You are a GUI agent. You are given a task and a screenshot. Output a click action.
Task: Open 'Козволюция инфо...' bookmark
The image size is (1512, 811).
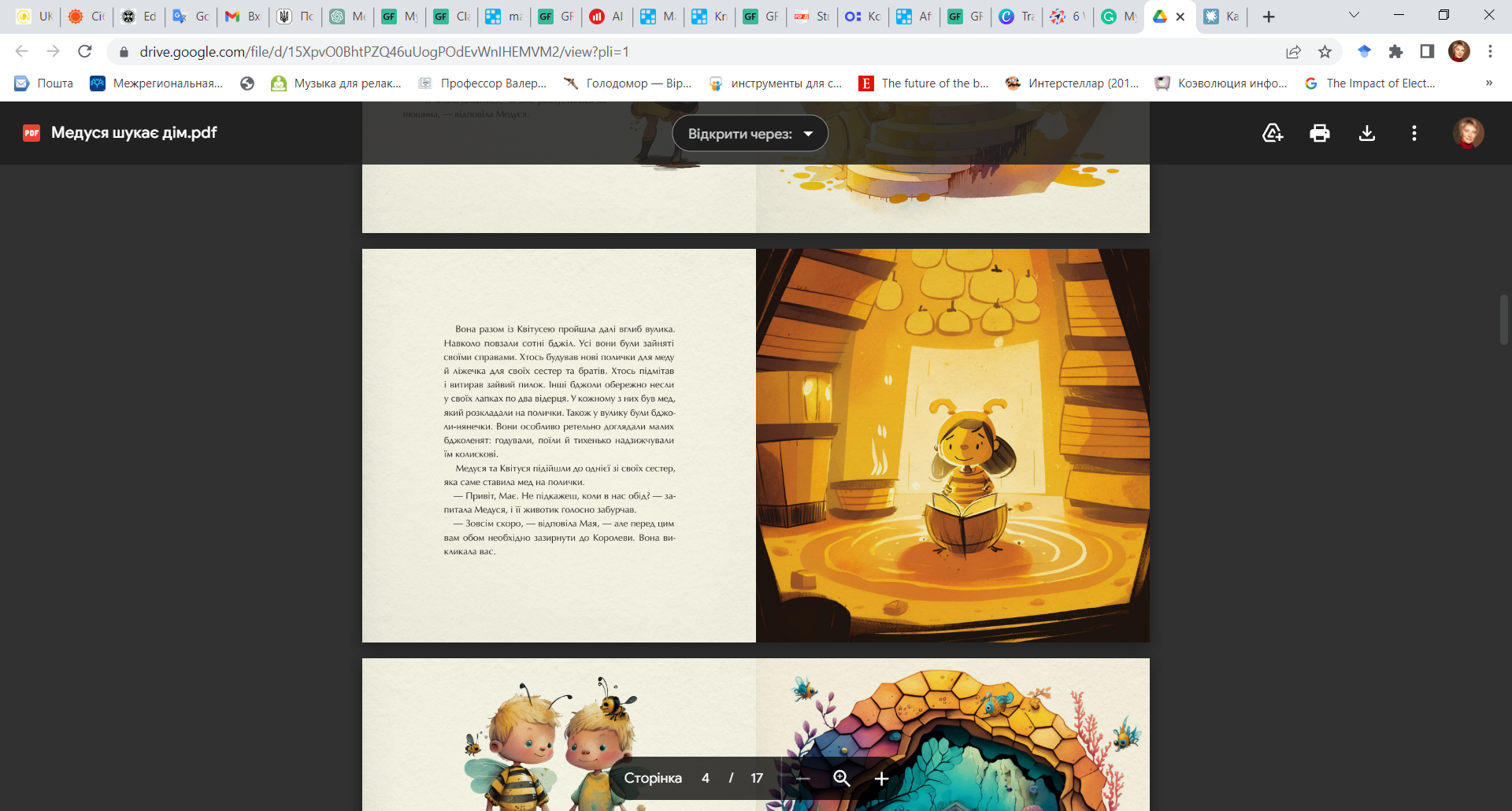coord(1221,83)
